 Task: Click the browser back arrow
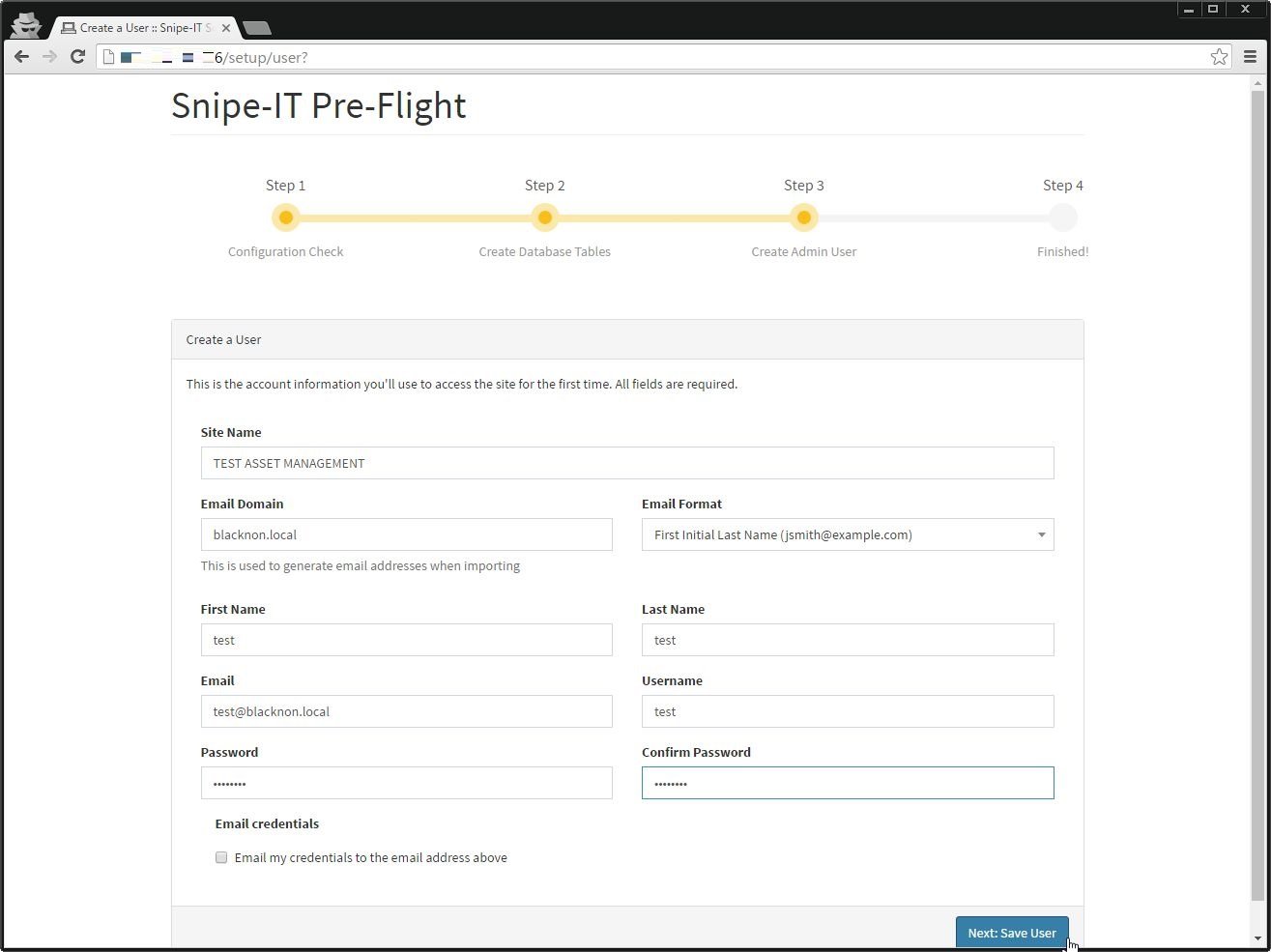click(x=21, y=57)
